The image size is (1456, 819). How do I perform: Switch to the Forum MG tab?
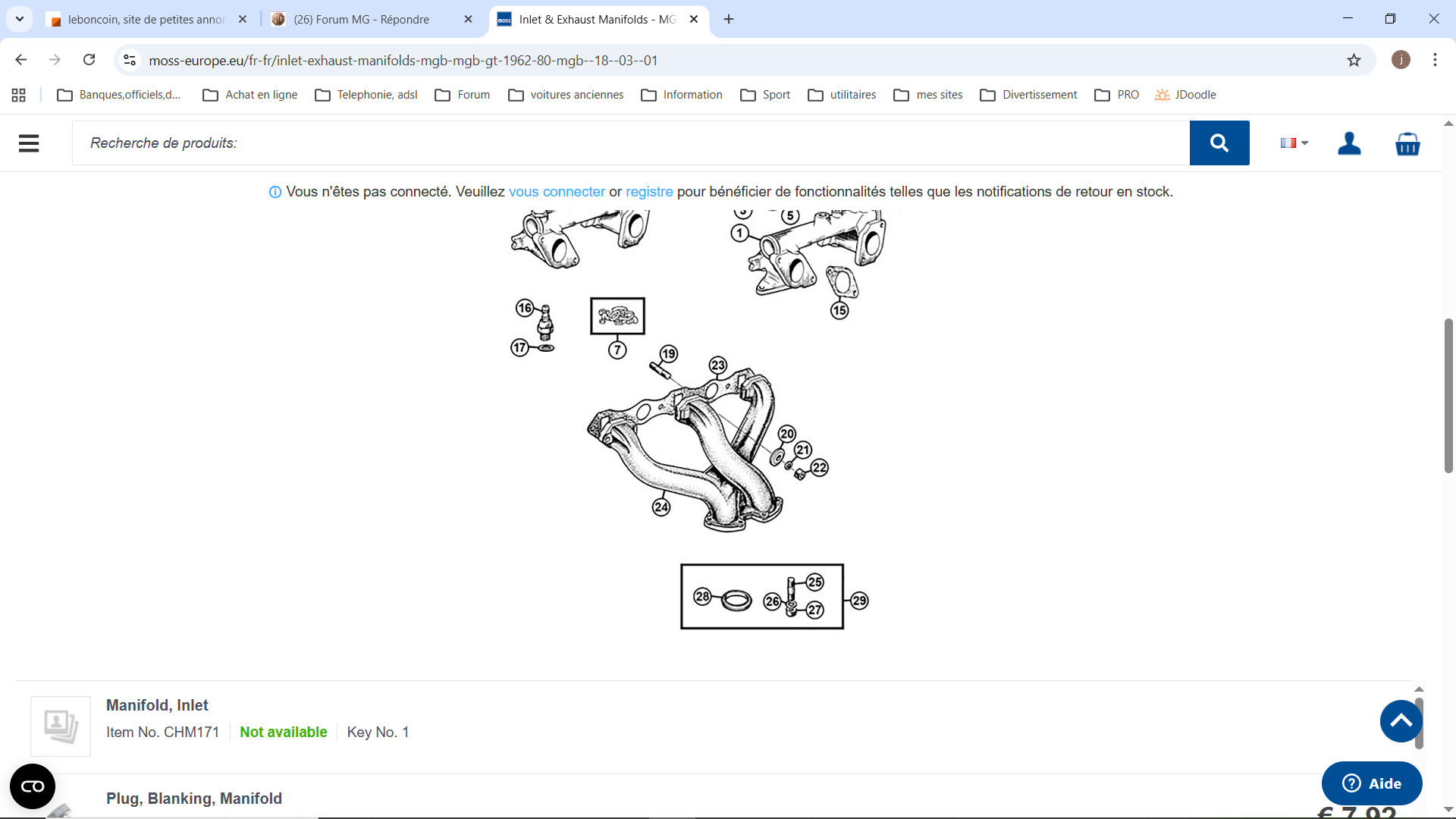click(362, 19)
